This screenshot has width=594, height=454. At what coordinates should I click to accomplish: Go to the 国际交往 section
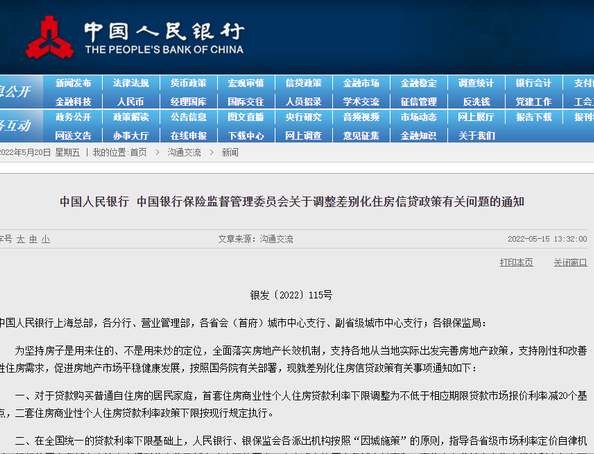(246, 102)
